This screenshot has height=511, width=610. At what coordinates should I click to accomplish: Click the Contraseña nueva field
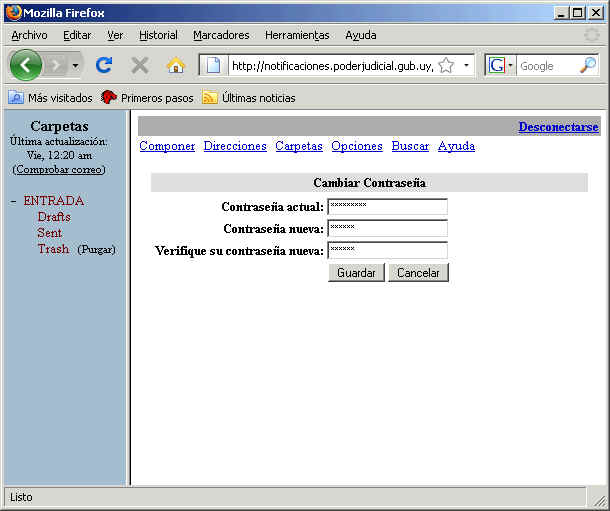(387, 228)
